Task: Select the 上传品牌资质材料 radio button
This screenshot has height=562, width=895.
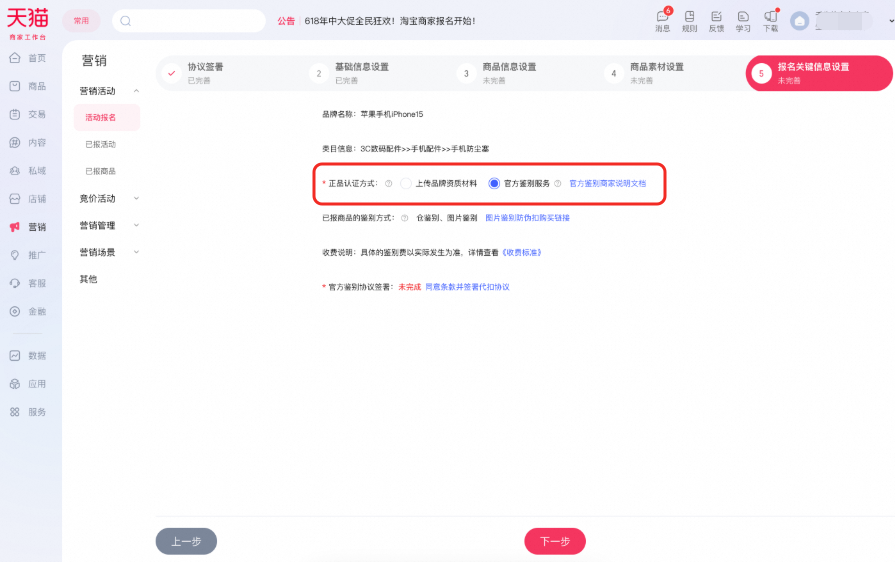Action: 406,184
